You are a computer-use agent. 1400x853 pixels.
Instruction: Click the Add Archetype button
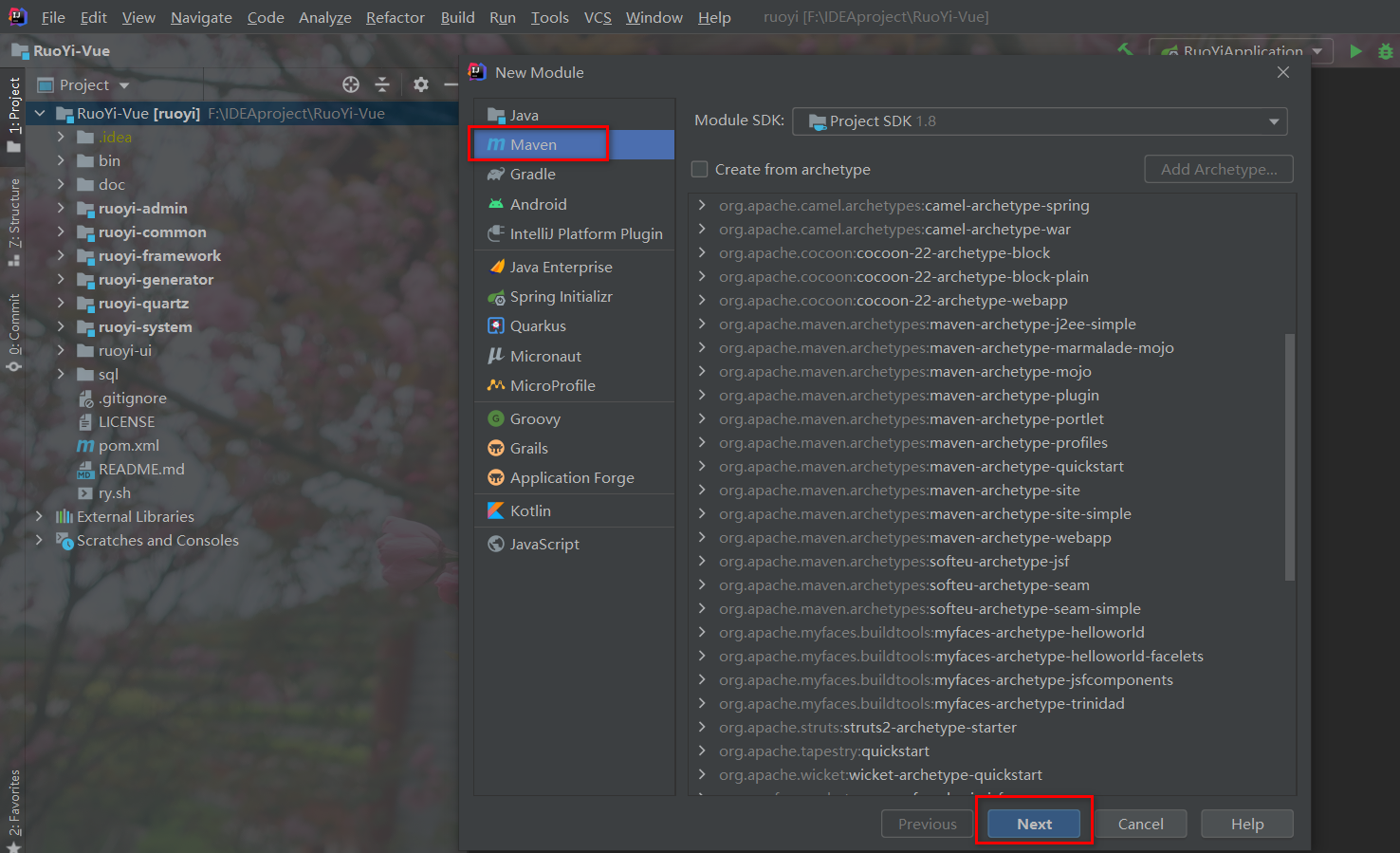pos(1219,169)
